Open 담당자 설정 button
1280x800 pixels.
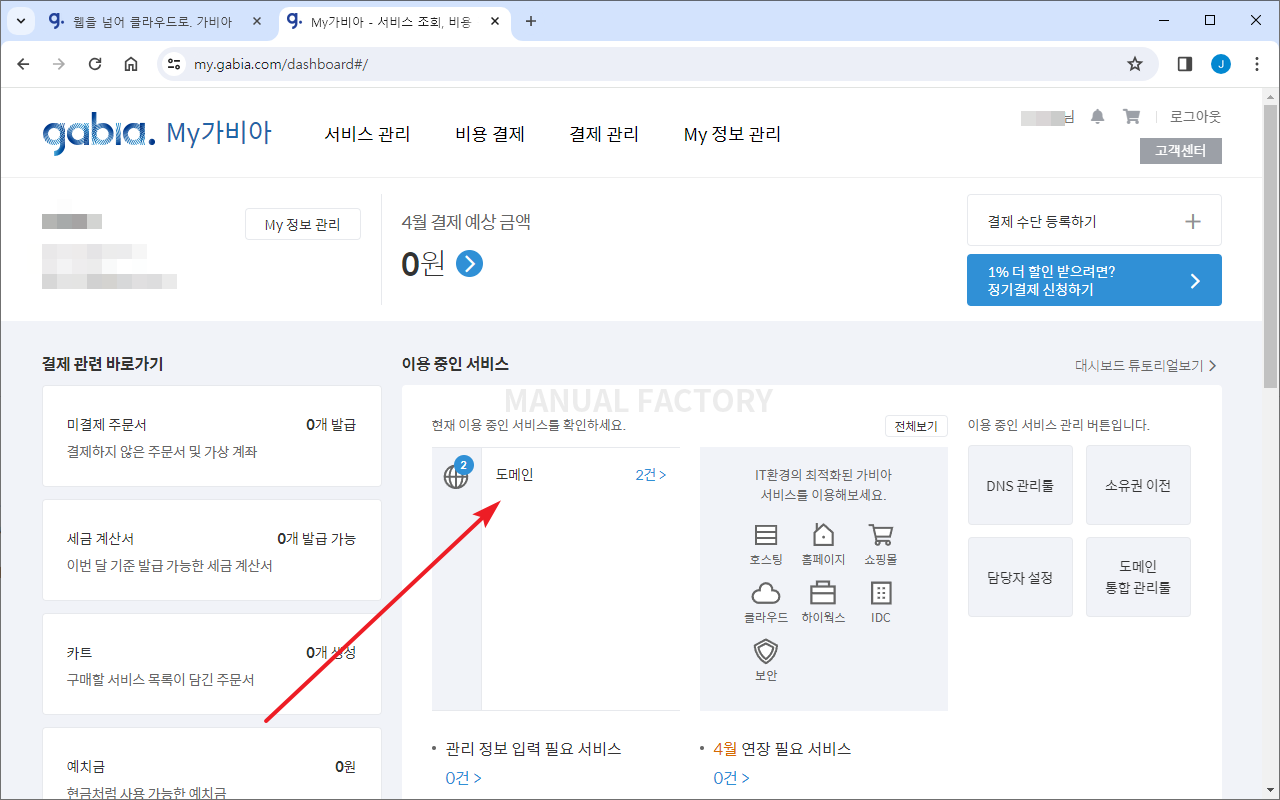coord(1020,577)
